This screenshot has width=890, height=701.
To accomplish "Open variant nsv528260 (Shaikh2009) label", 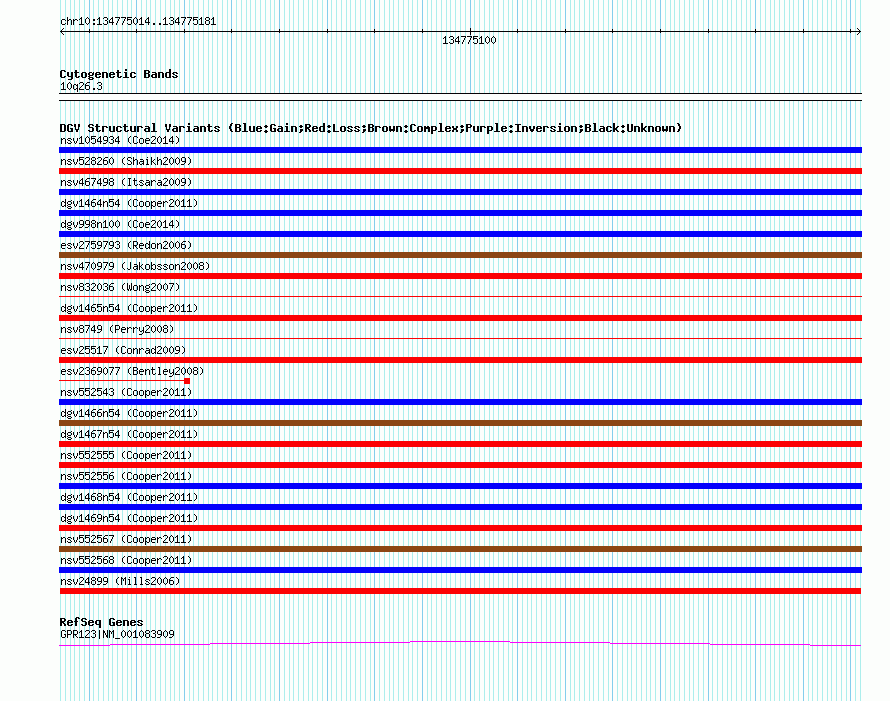I will (x=126, y=161).
